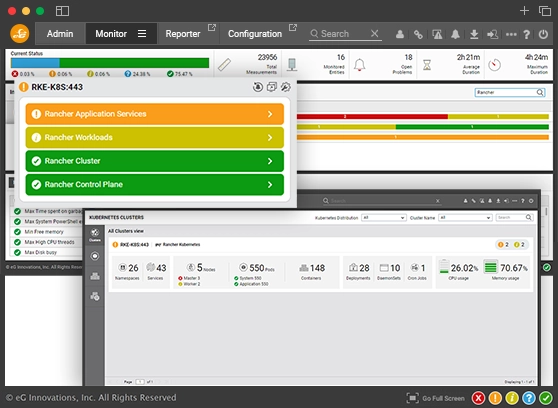Click the link chain icon in top toolbar
Image resolution: width=558 pixels, height=408 pixels.
[x=418, y=34]
